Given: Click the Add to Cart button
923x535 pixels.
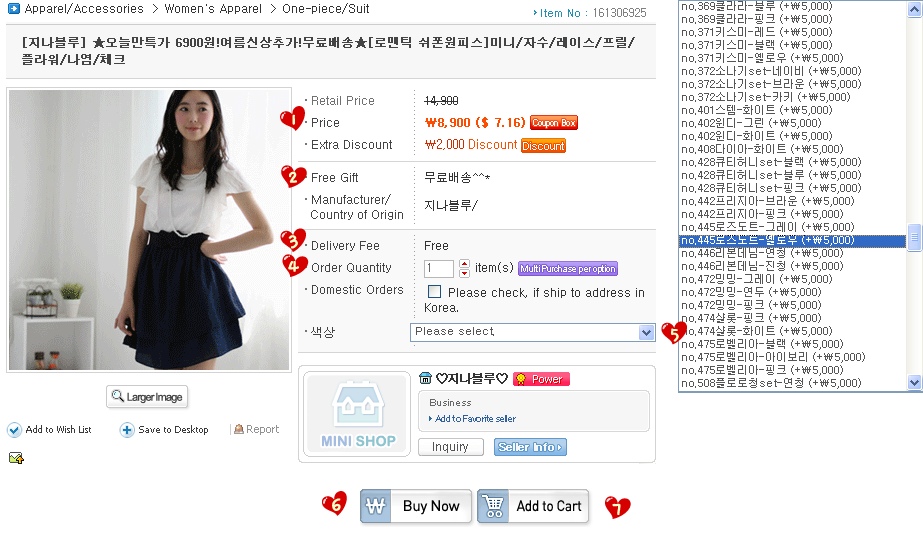Looking at the screenshot, I should (x=533, y=506).
